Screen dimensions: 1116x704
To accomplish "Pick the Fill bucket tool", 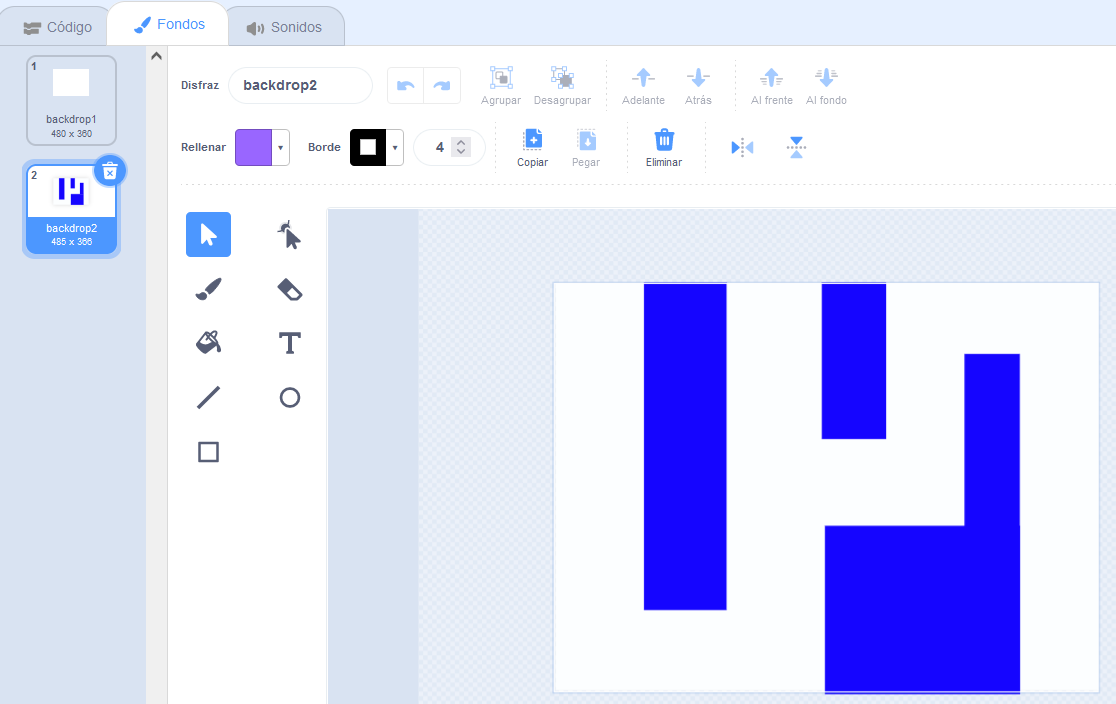I will click(x=208, y=343).
